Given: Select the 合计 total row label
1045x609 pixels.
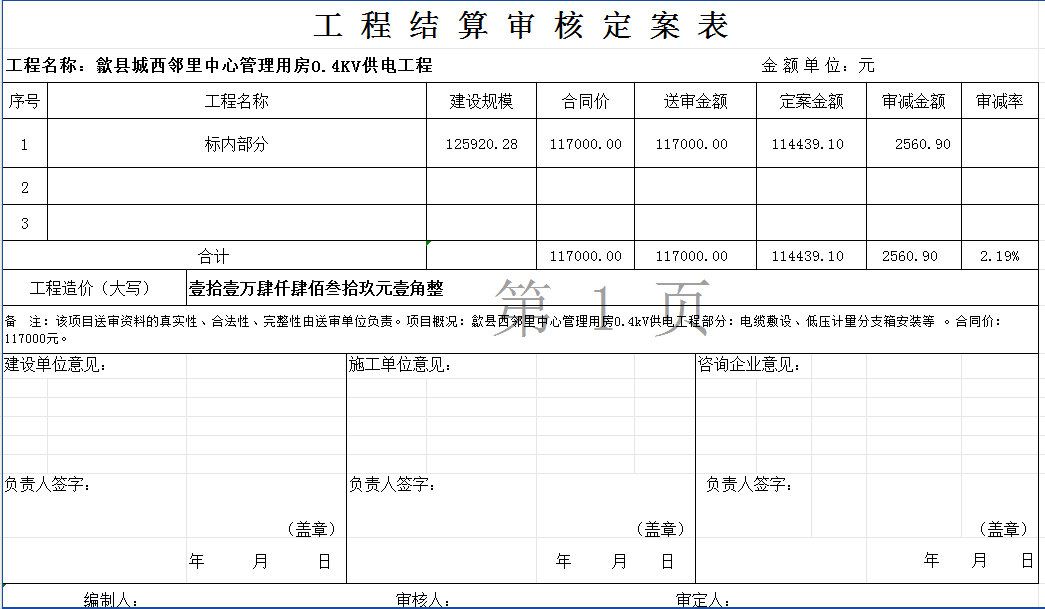Looking at the screenshot, I should [214, 256].
